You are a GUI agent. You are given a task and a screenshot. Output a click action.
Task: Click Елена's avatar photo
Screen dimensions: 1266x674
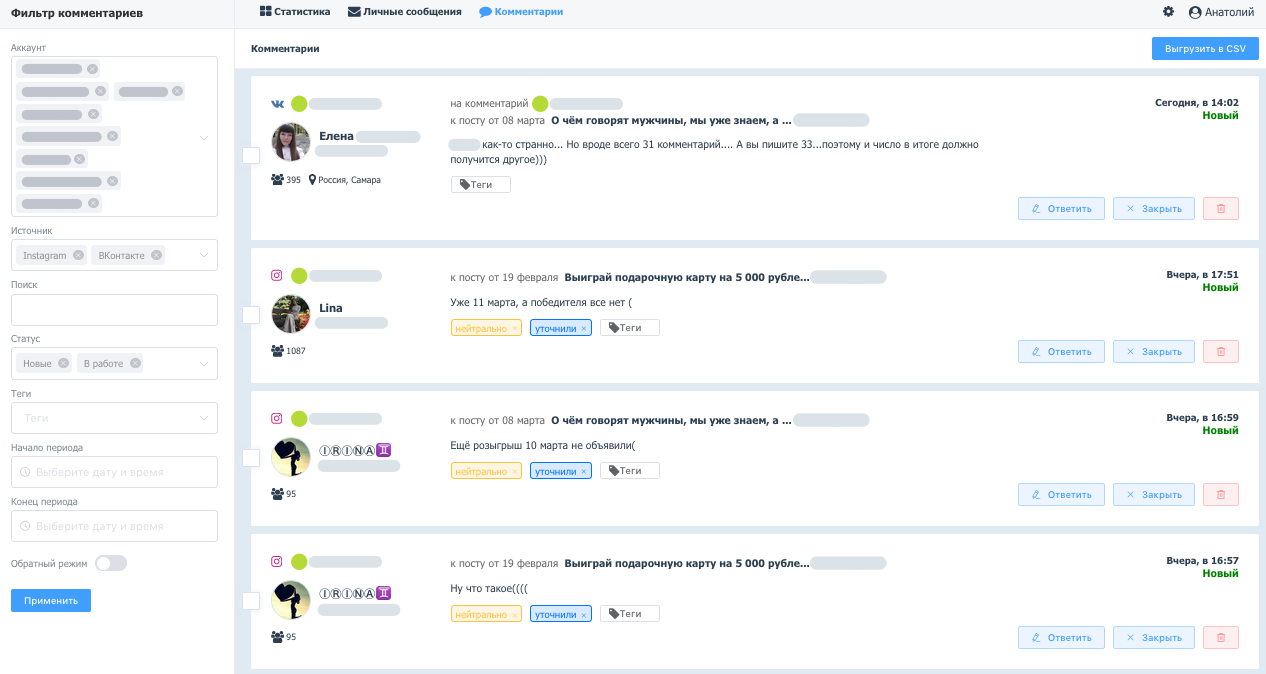[291, 142]
